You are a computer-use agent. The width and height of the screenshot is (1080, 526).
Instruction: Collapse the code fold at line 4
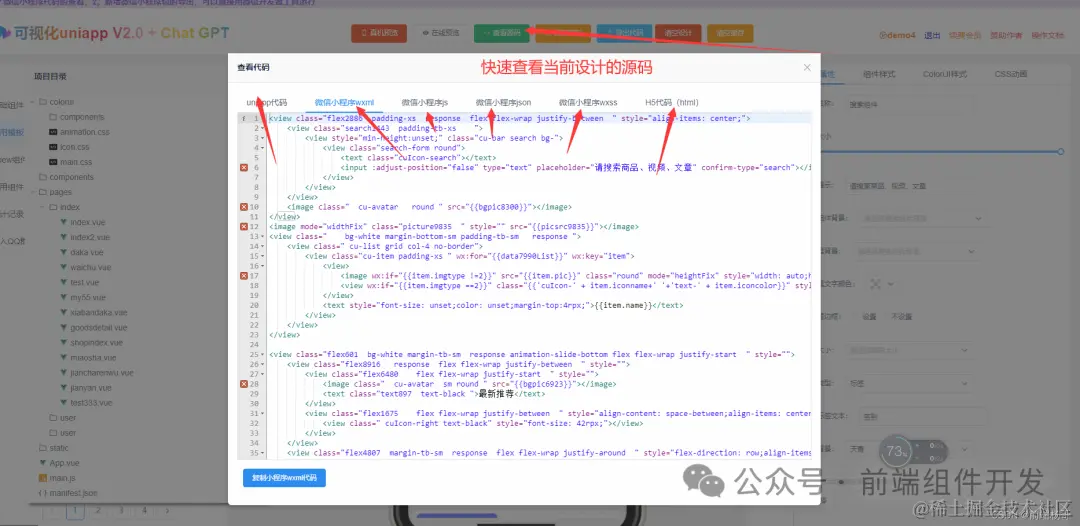(262, 148)
